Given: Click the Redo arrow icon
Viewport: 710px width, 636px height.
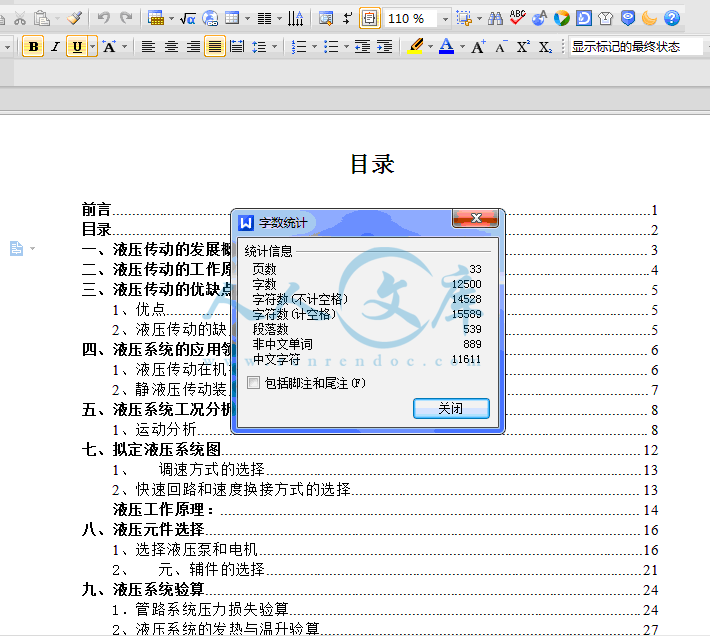Looking at the screenshot, I should [126, 19].
